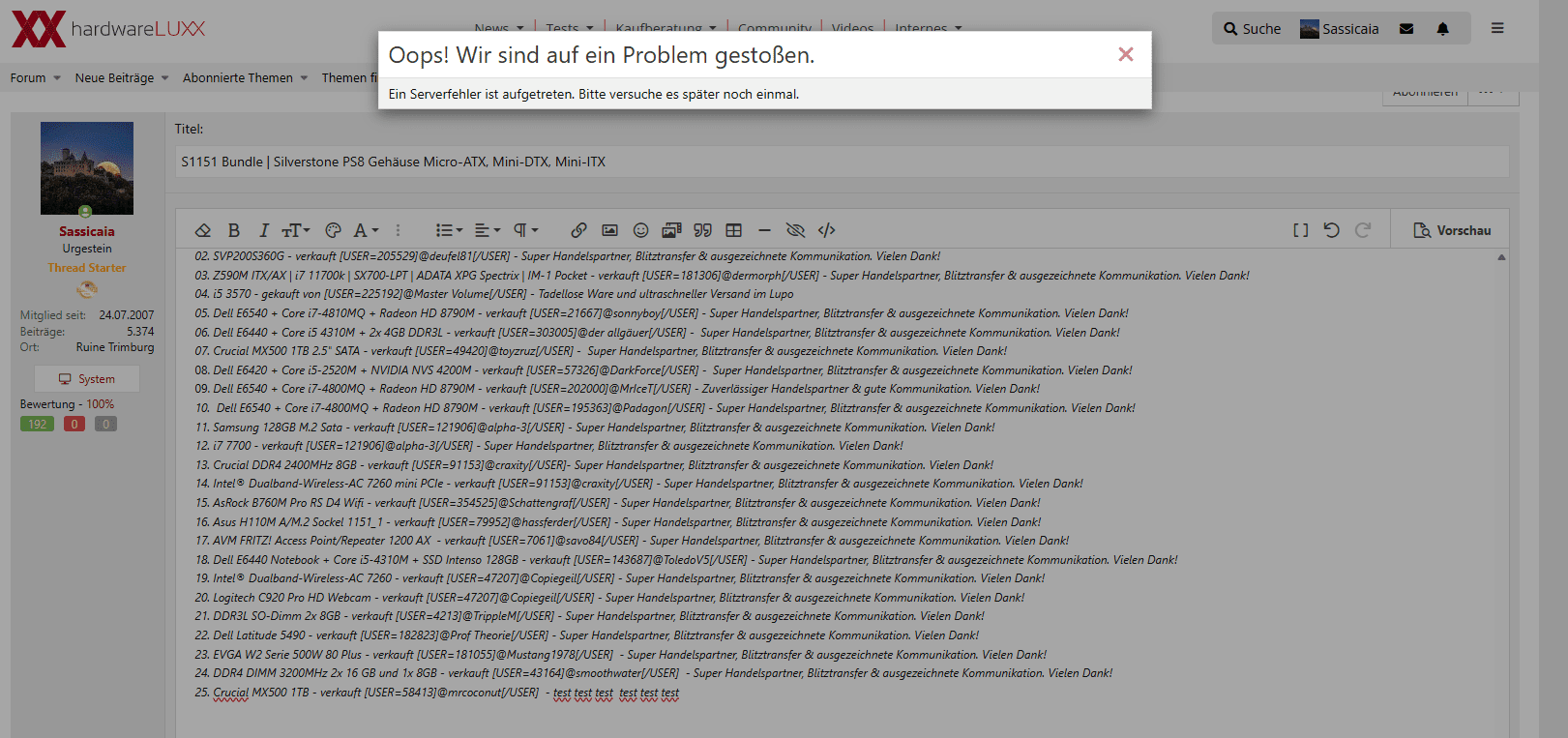This screenshot has width=1568, height=738.
Task: Click the red 0 negative ratings badge
Action: click(x=74, y=424)
